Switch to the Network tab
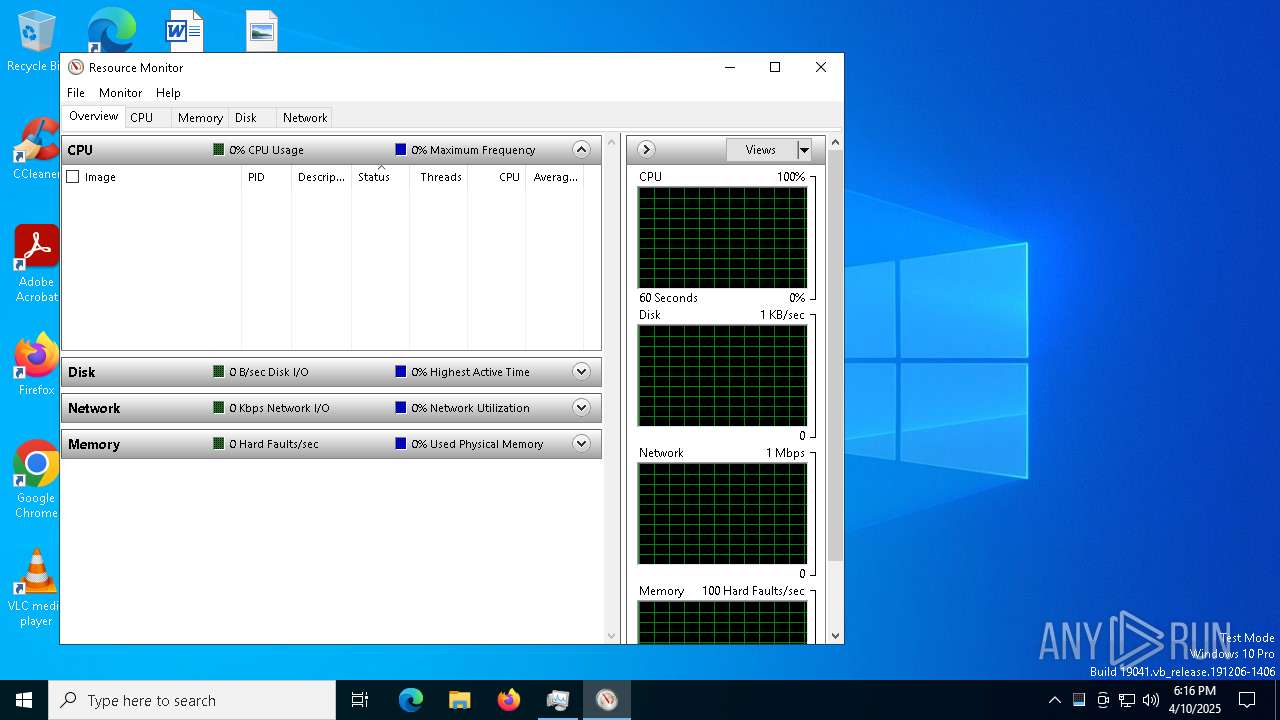 tap(305, 118)
